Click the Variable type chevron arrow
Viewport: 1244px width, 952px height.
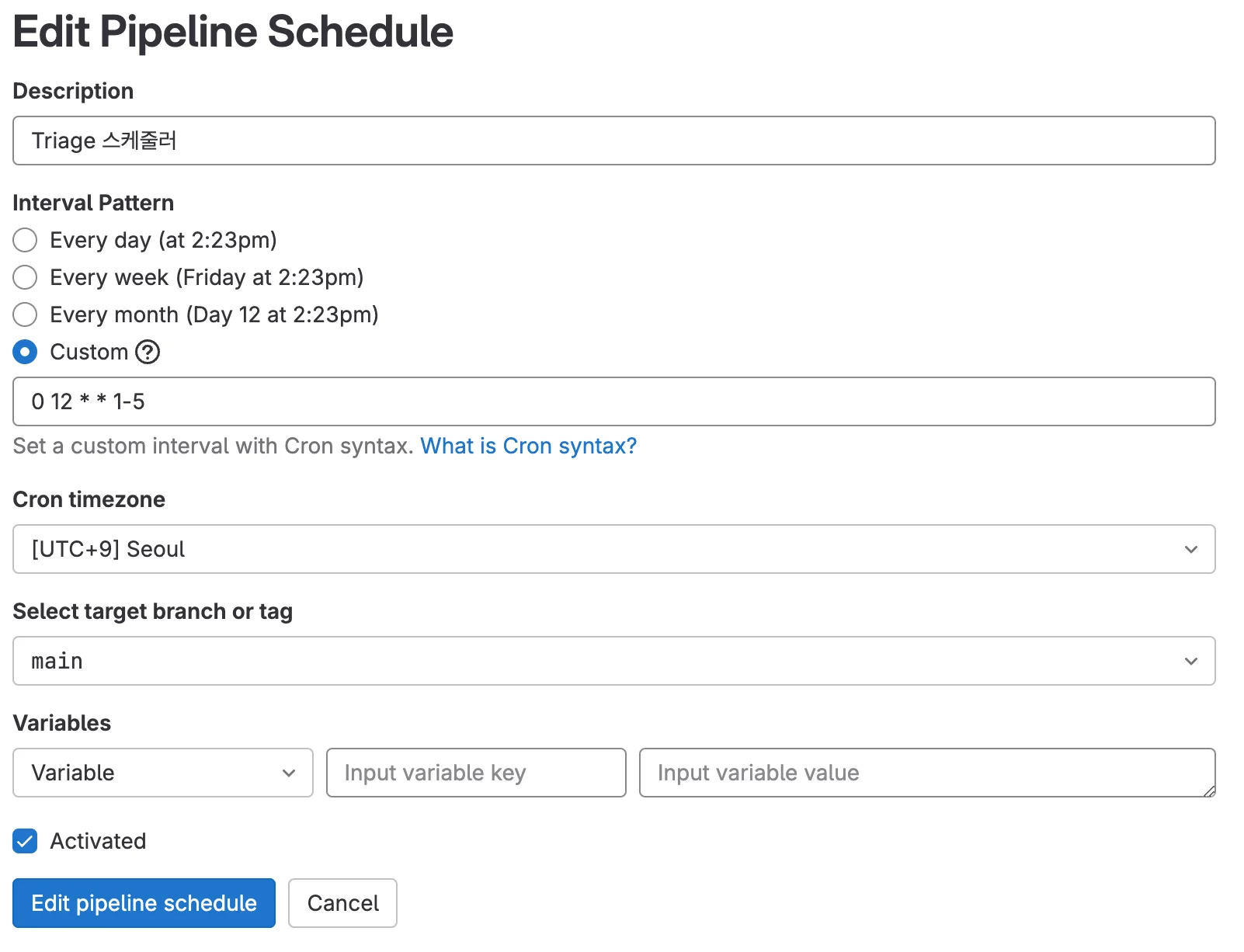[x=289, y=773]
